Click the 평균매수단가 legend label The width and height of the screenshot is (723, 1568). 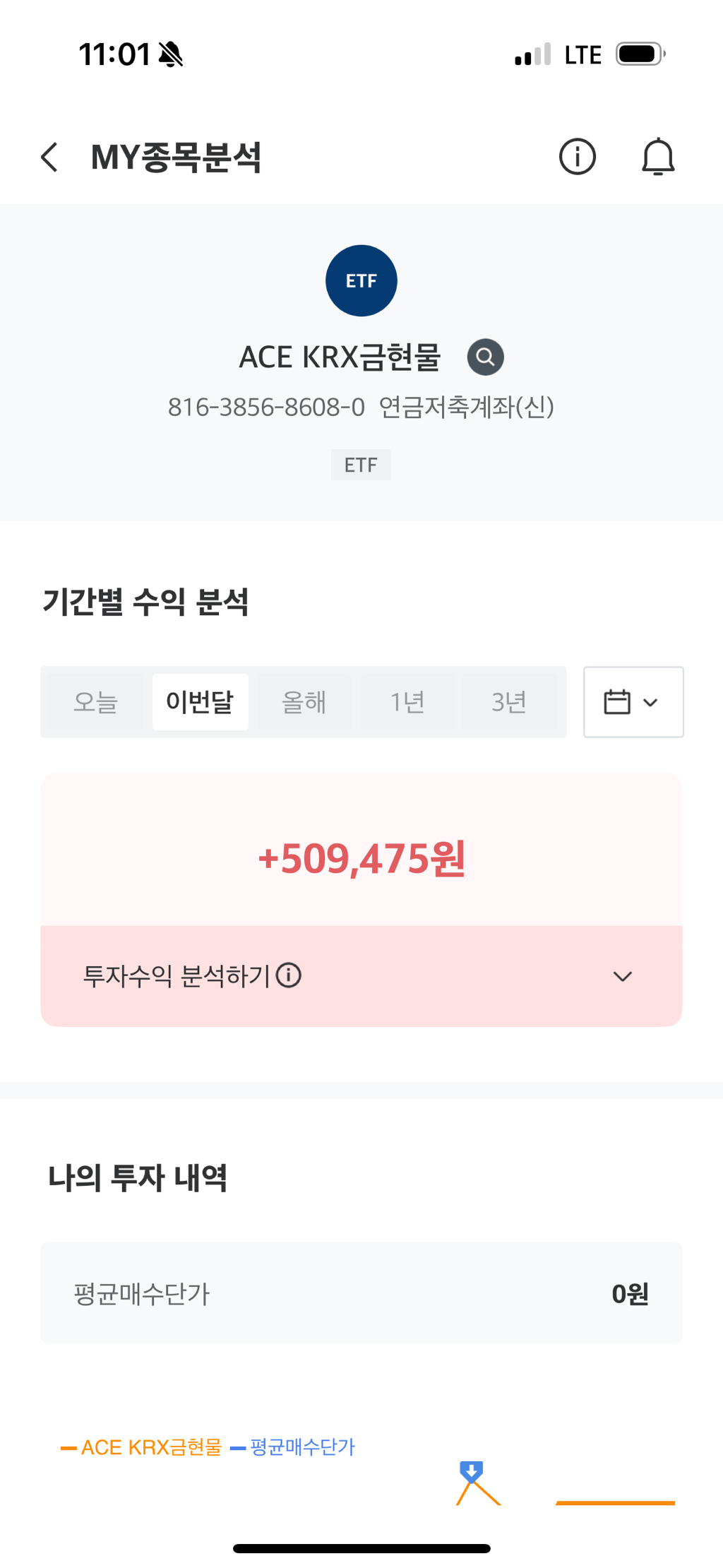tap(302, 1447)
